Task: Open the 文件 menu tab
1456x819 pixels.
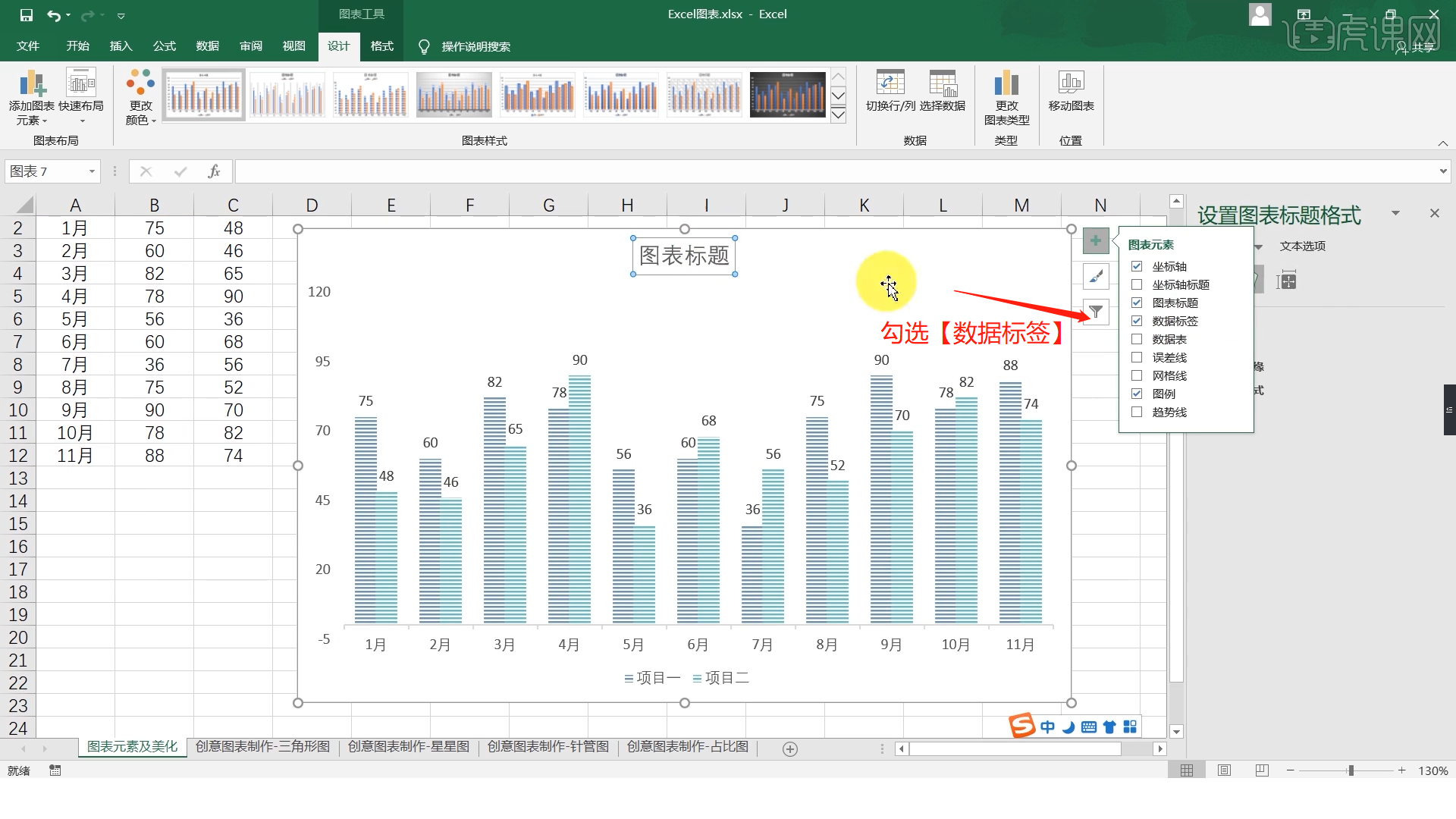Action: point(28,46)
